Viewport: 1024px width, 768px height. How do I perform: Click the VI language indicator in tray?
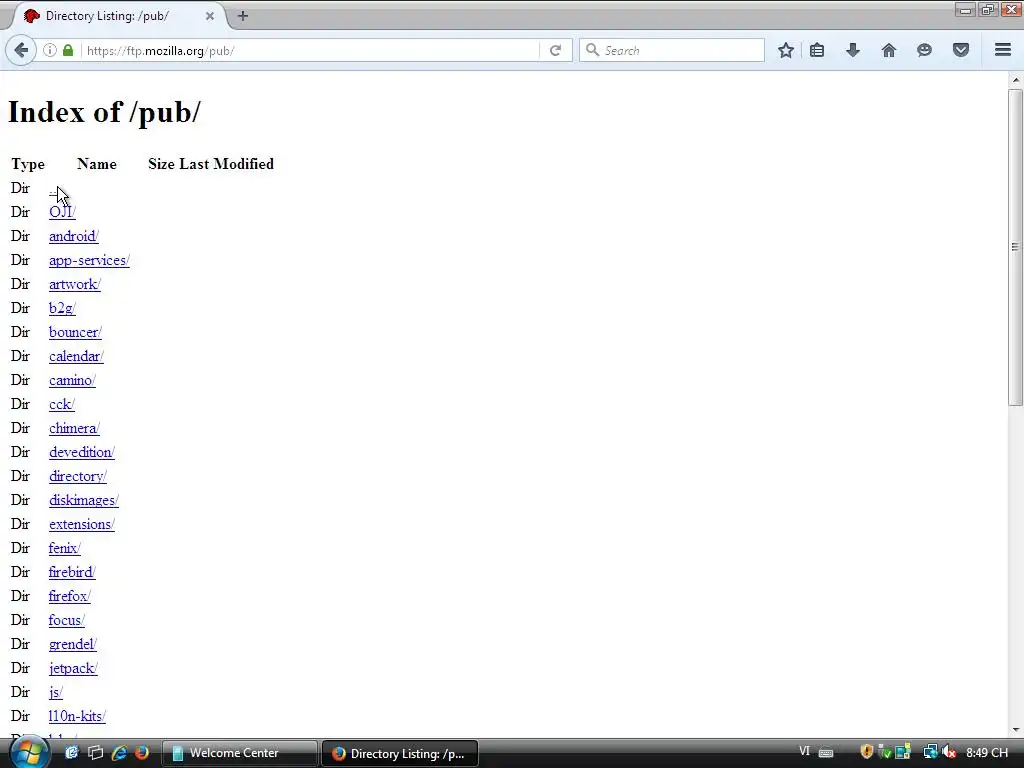pyautogui.click(x=805, y=752)
